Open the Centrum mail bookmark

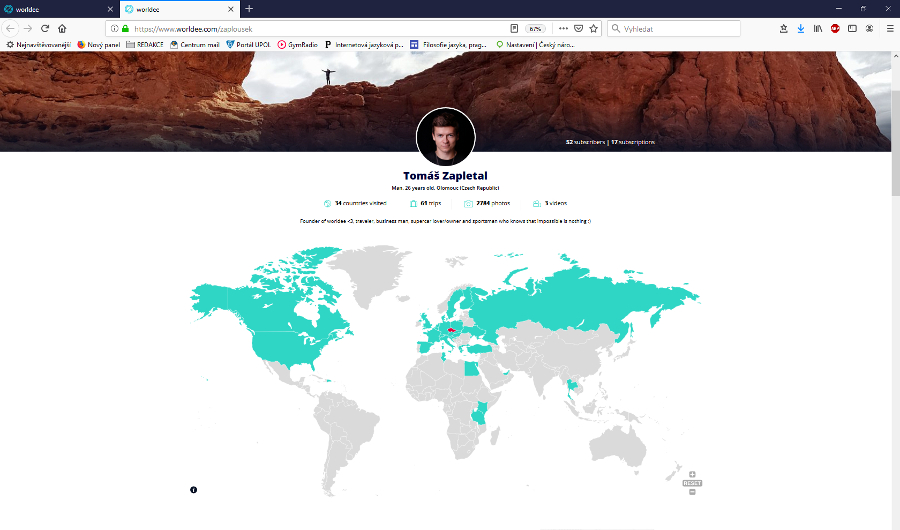coord(195,44)
